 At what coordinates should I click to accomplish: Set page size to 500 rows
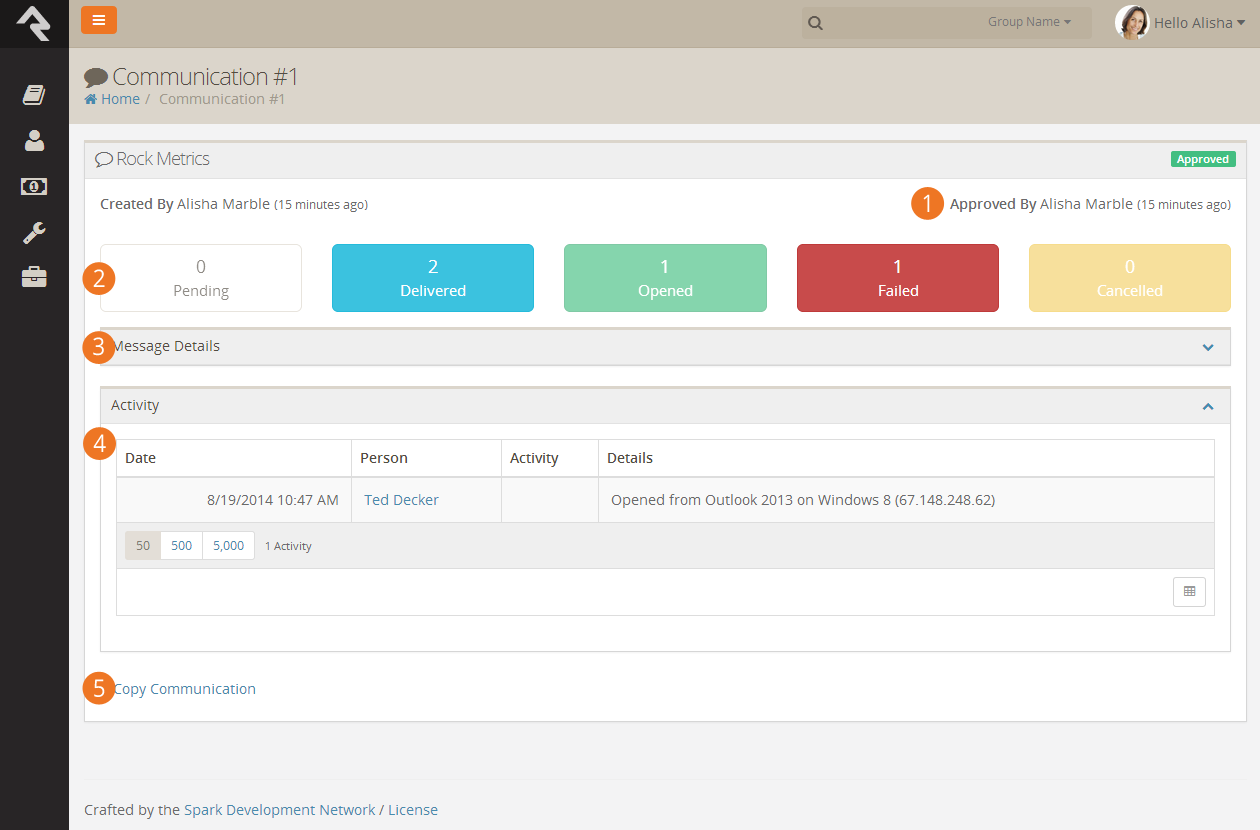[181, 546]
